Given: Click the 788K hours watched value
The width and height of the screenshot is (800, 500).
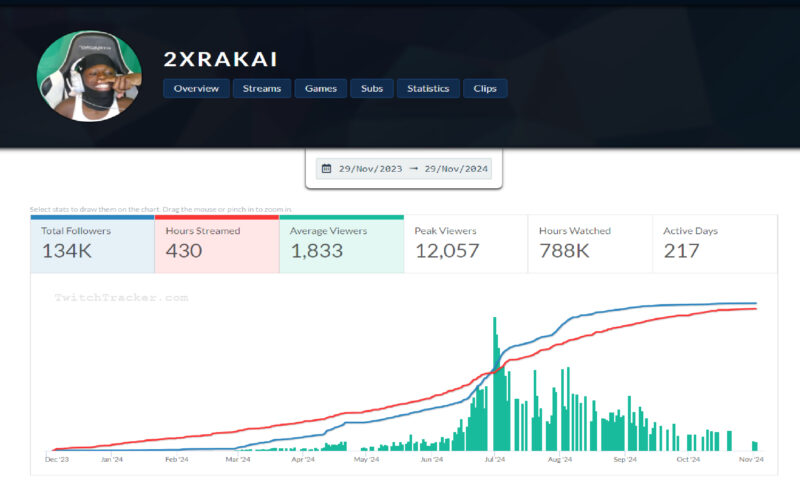Looking at the screenshot, I should (564, 251).
